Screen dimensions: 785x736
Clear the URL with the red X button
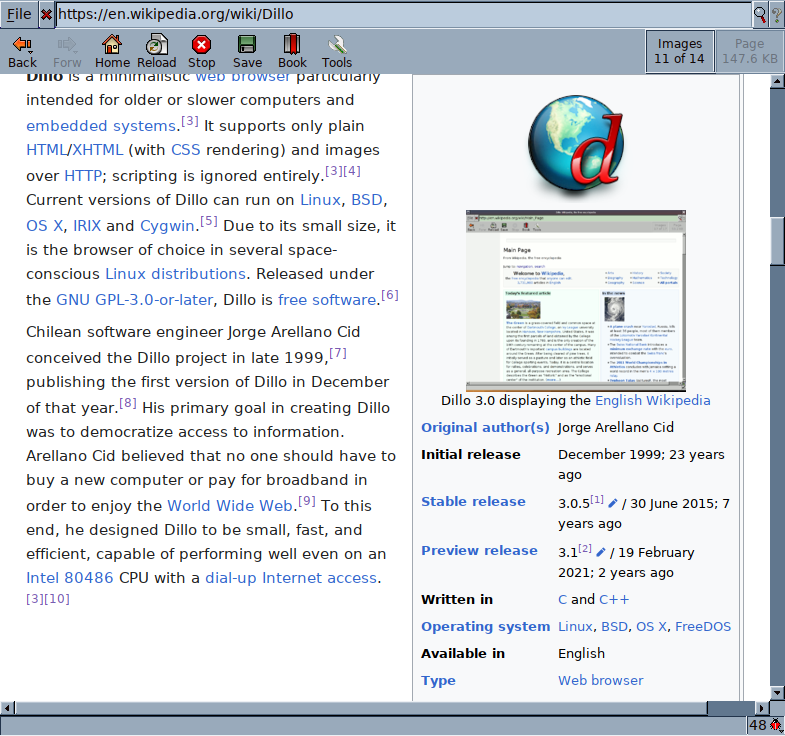click(x=46, y=15)
